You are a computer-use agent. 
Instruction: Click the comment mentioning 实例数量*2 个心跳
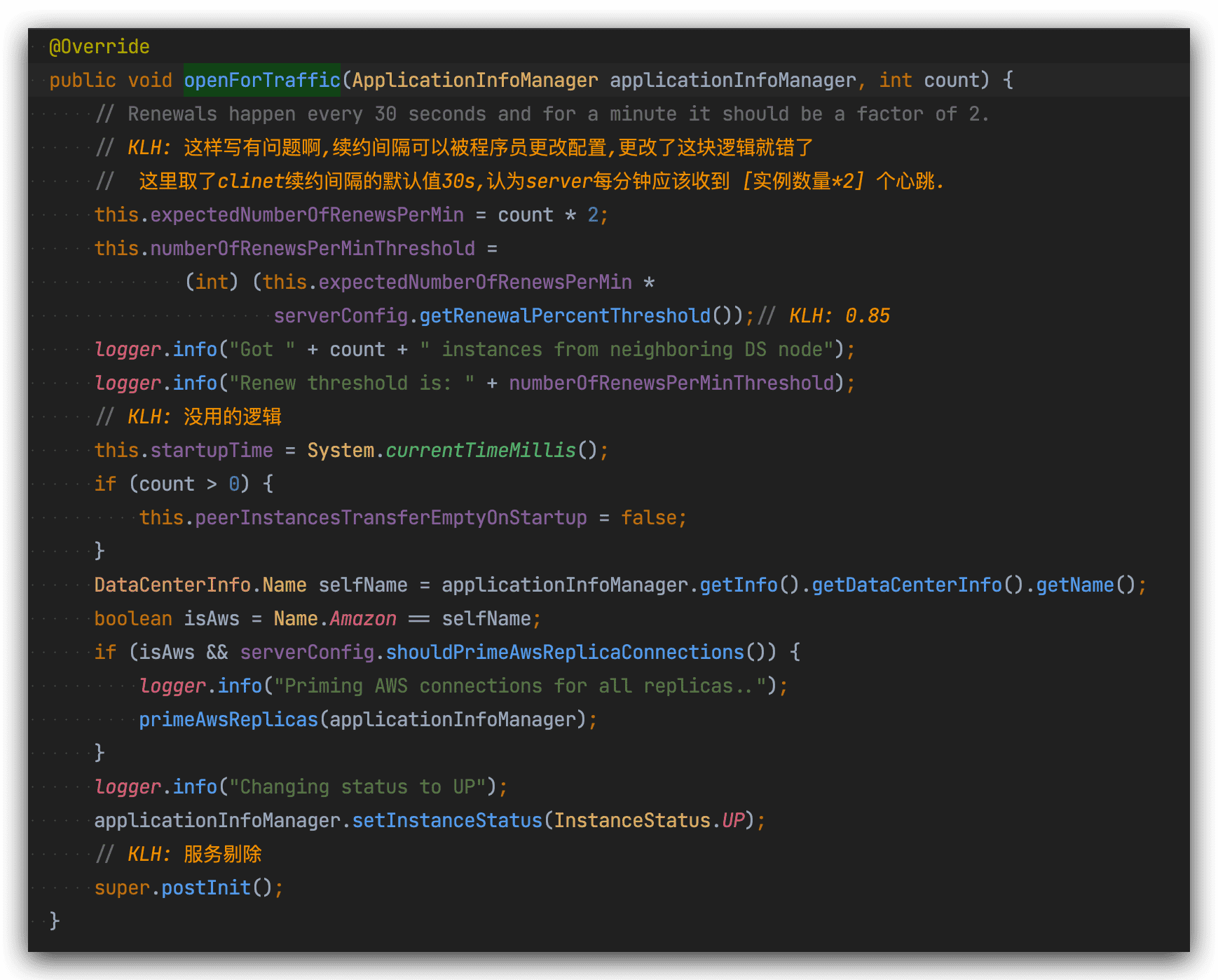(x=520, y=181)
